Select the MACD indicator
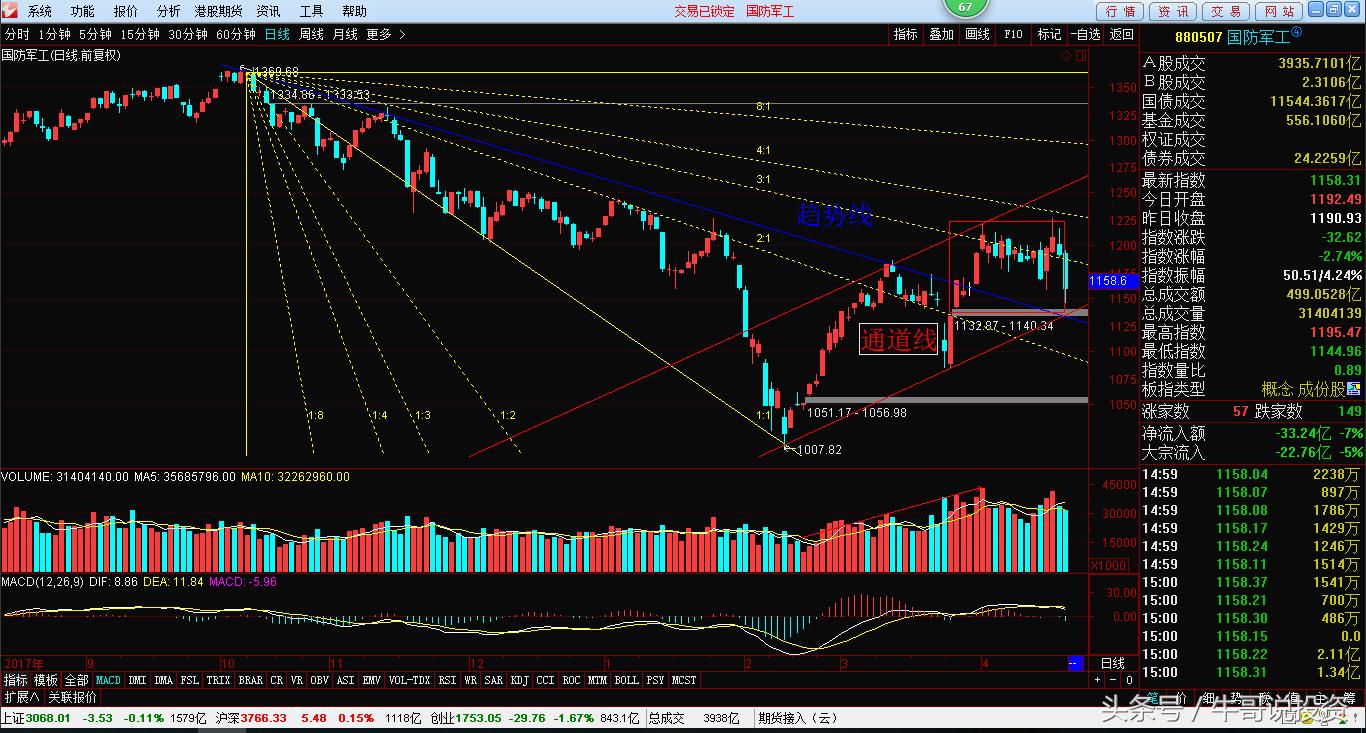The height and width of the screenshot is (733, 1366). click(108, 680)
